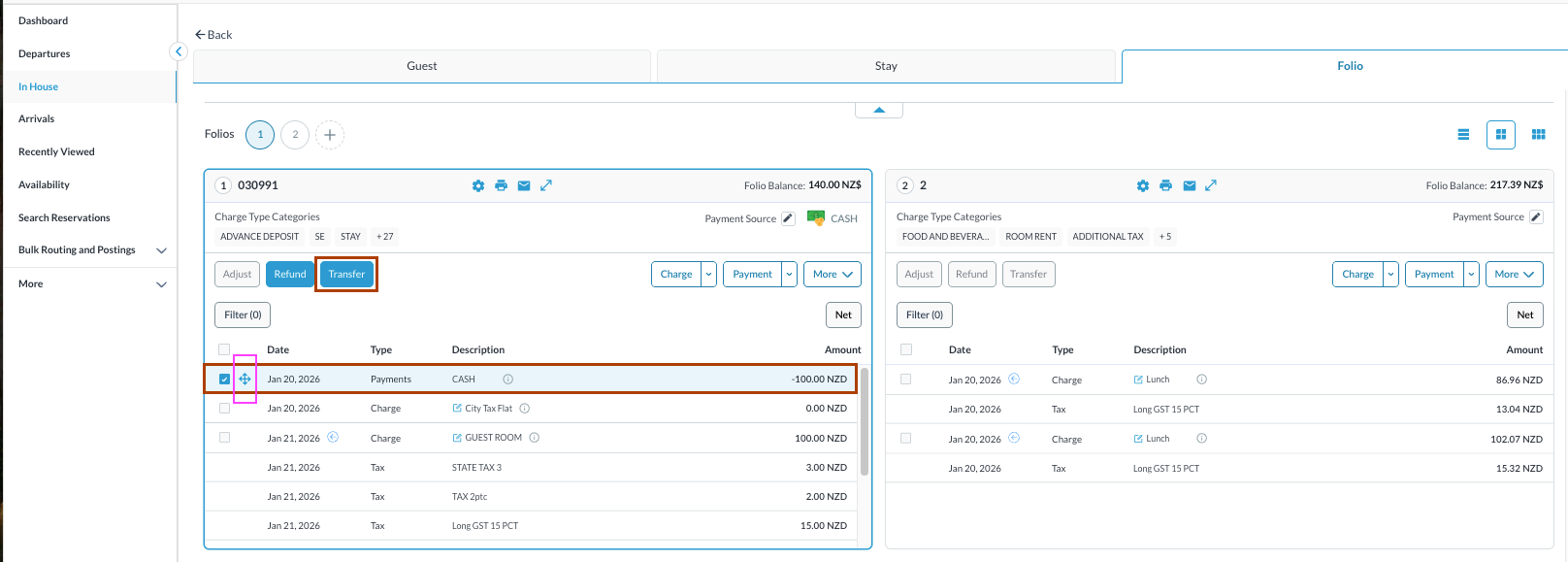
Task: Open Charge dropdown arrow in folio 2
Action: pyautogui.click(x=1390, y=275)
